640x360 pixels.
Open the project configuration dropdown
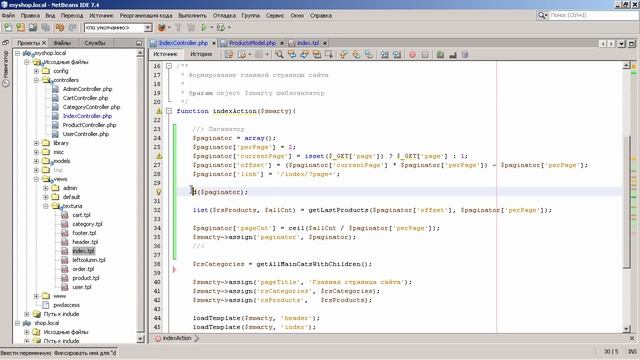pyautogui.click(x=148, y=28)
